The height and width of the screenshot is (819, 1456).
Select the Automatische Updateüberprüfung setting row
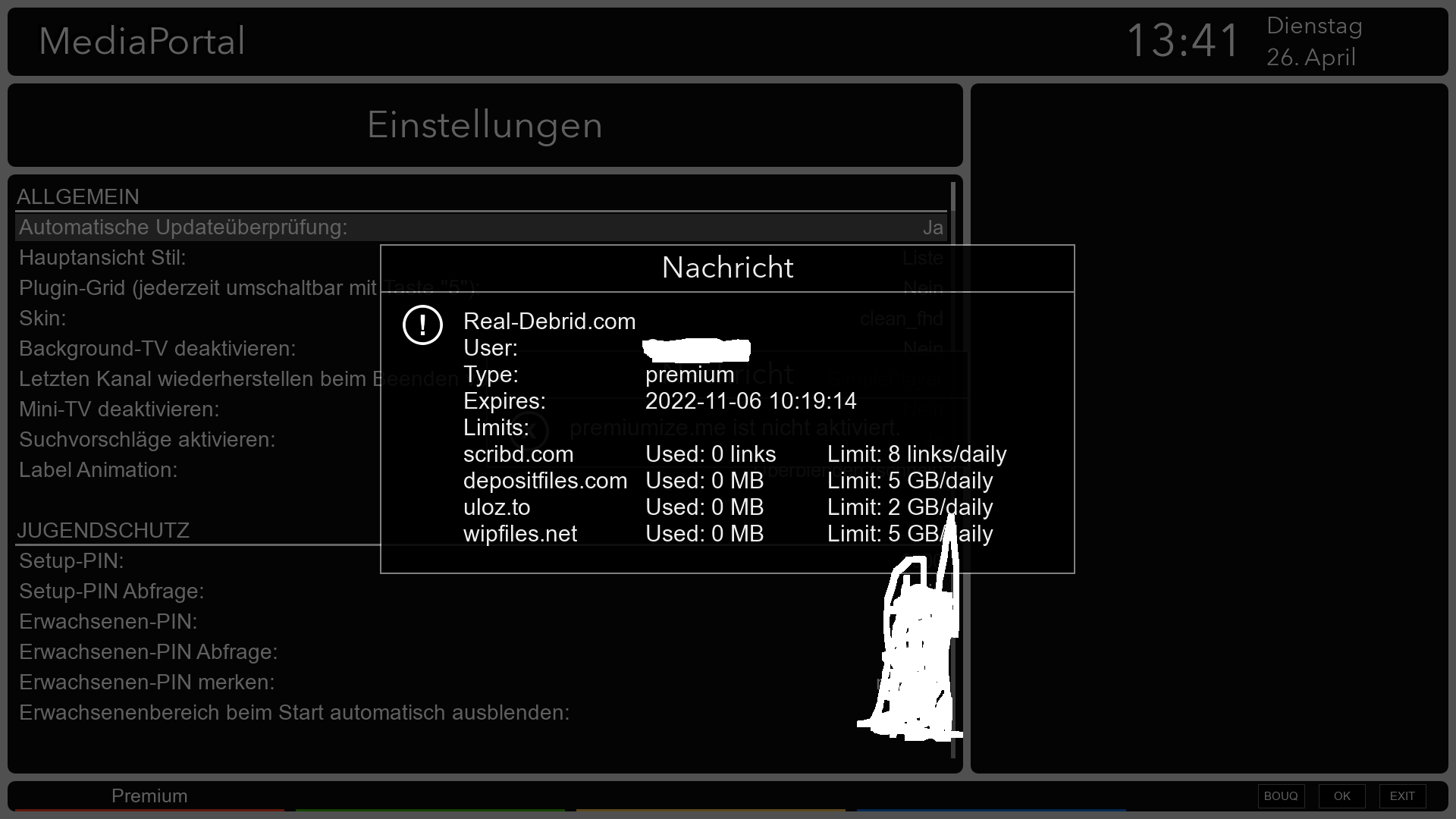click(481, 227)
